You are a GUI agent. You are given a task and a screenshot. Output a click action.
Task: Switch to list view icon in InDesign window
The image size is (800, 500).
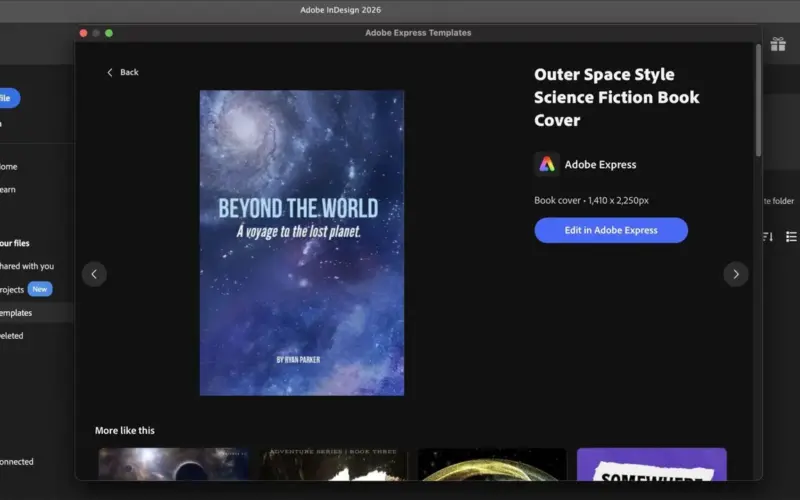point(791,236)
